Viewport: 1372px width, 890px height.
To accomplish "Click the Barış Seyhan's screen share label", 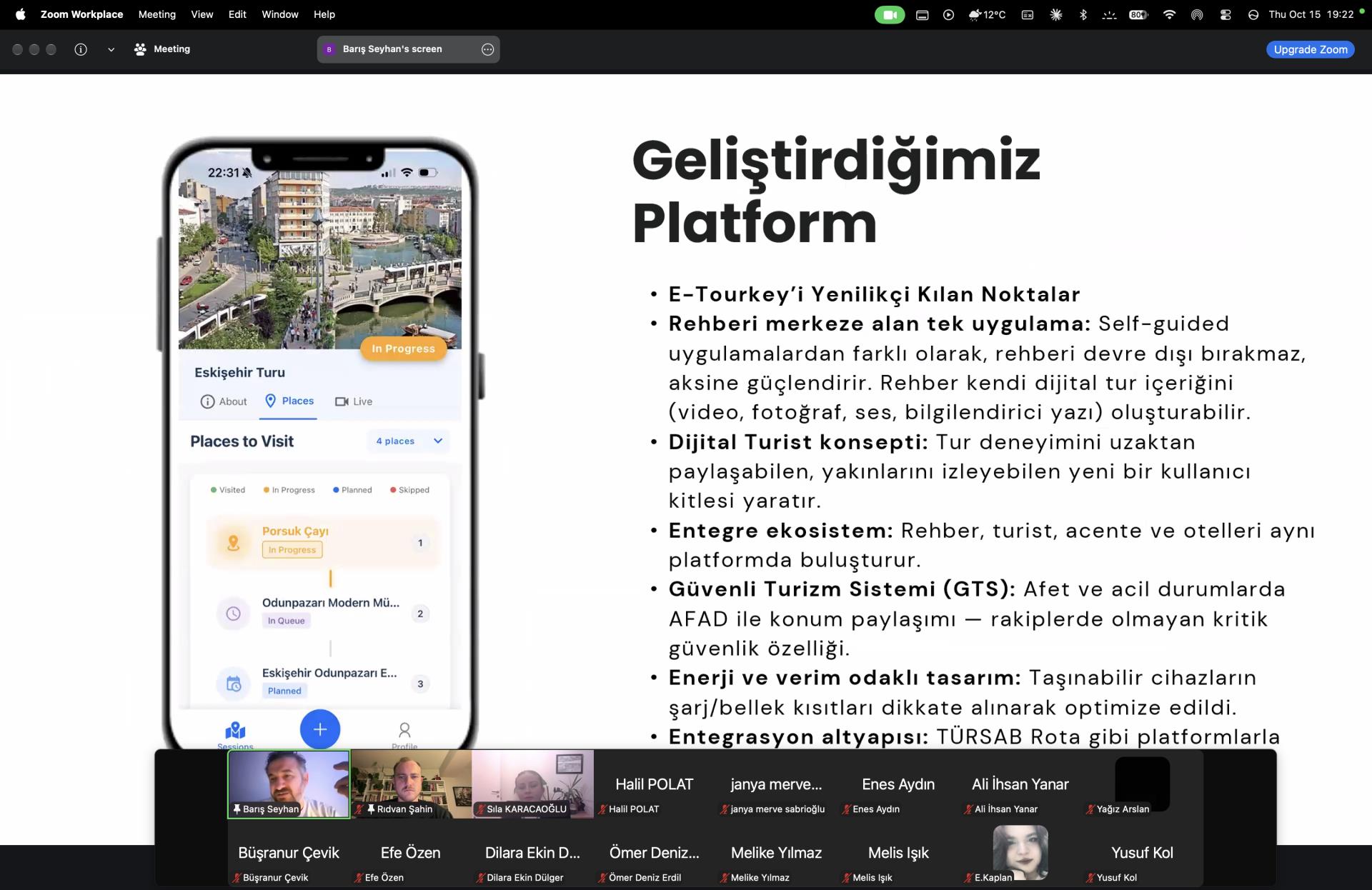I will [x=392, y=49].
